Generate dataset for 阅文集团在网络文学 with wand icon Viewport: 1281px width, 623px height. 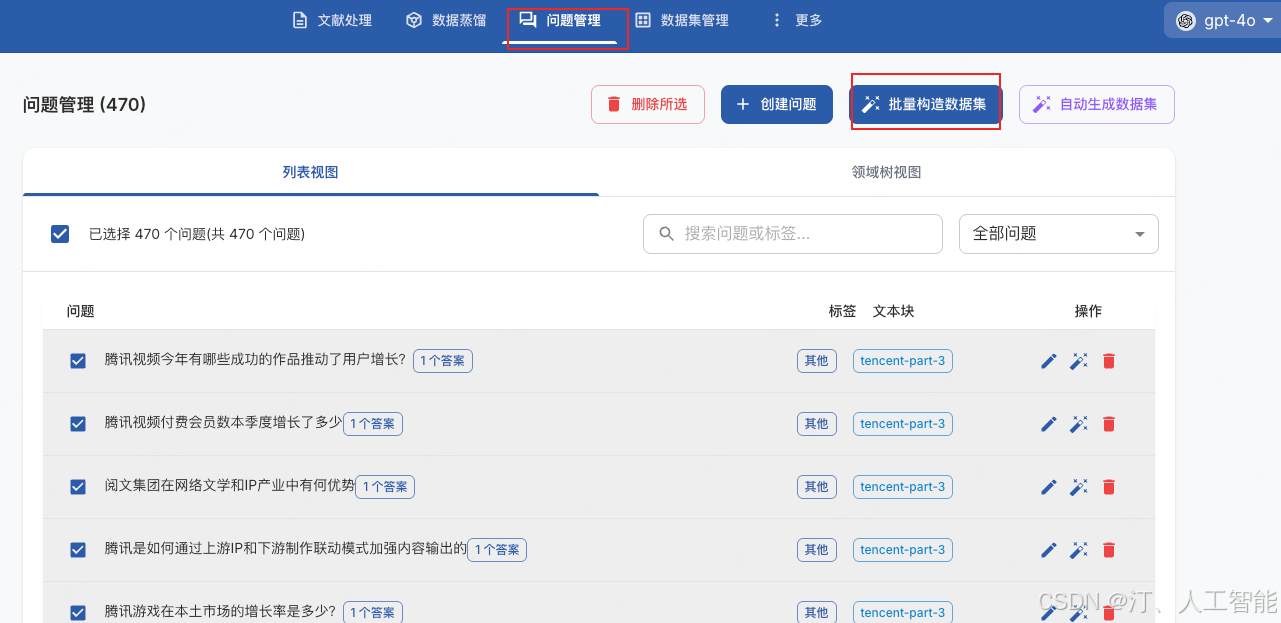click(1079, 487)
